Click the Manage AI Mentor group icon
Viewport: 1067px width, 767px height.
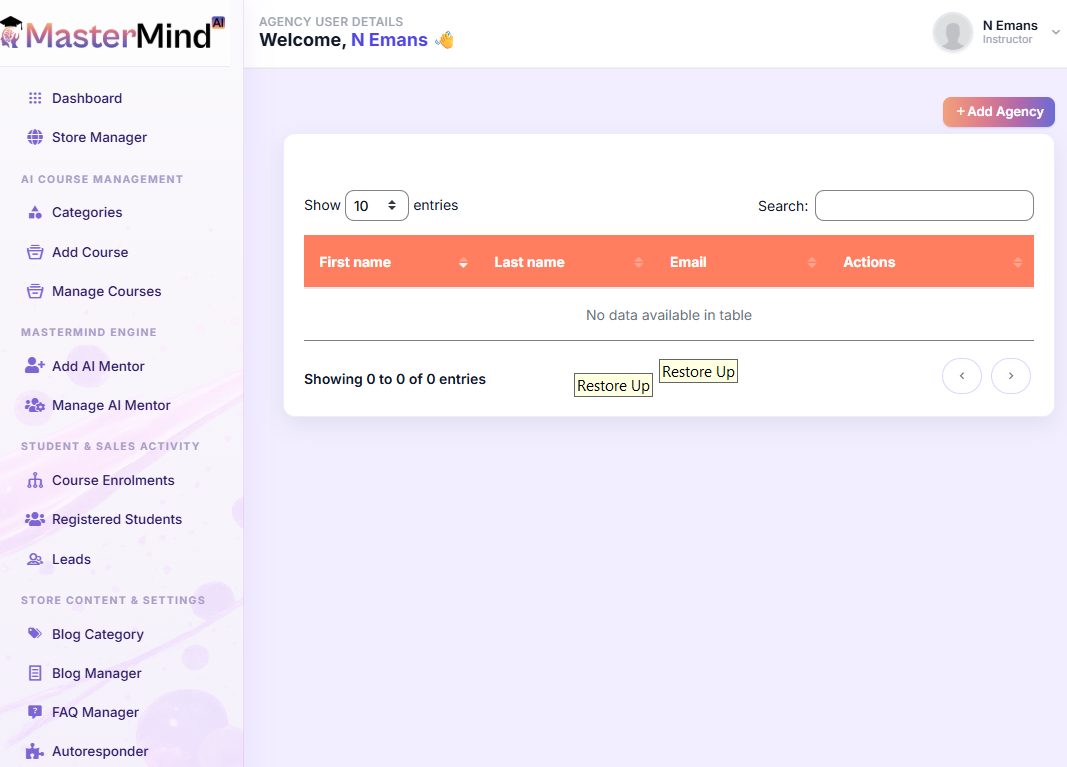[x=35, y=405]
